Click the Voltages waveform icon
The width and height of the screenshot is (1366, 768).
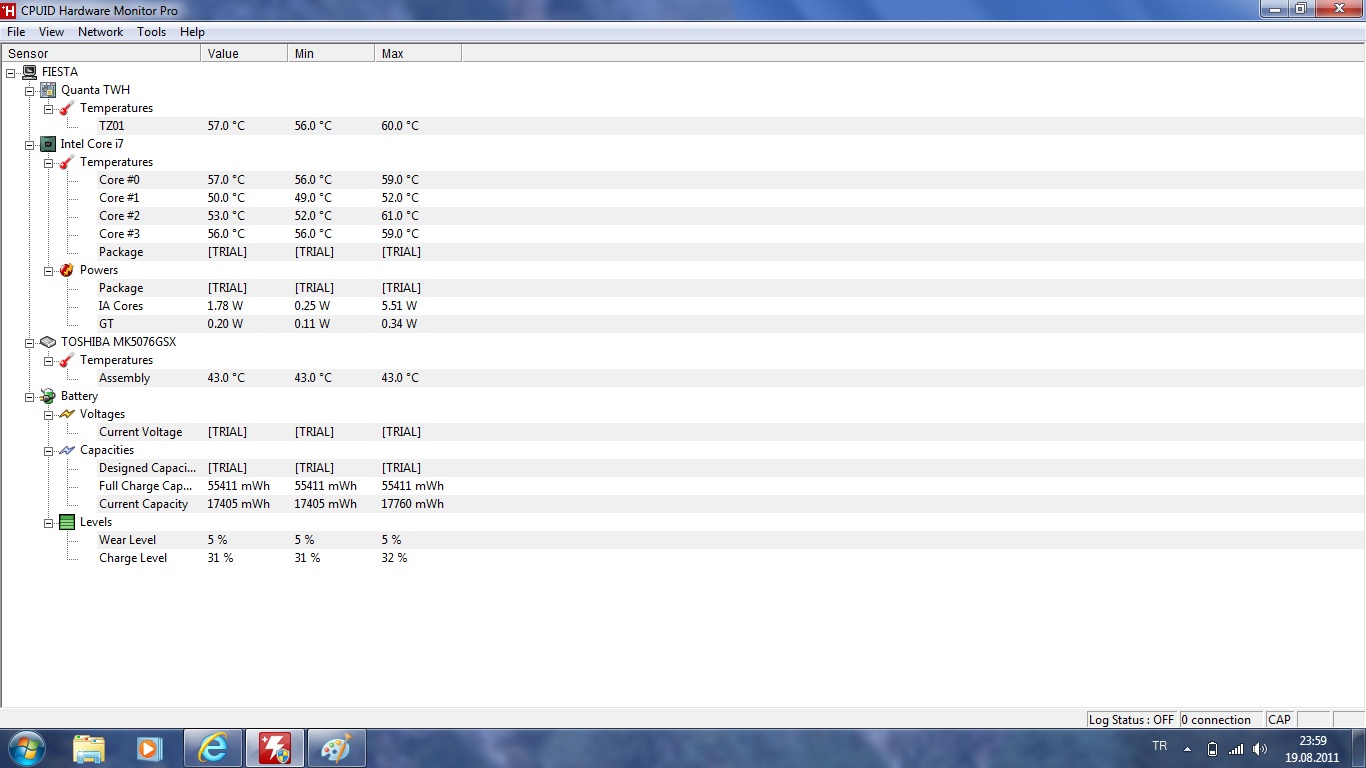67,414
